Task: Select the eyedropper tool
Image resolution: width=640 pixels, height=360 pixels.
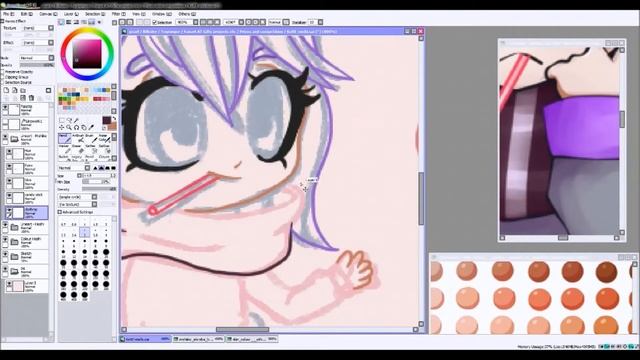Action: [x=91, y=128]
